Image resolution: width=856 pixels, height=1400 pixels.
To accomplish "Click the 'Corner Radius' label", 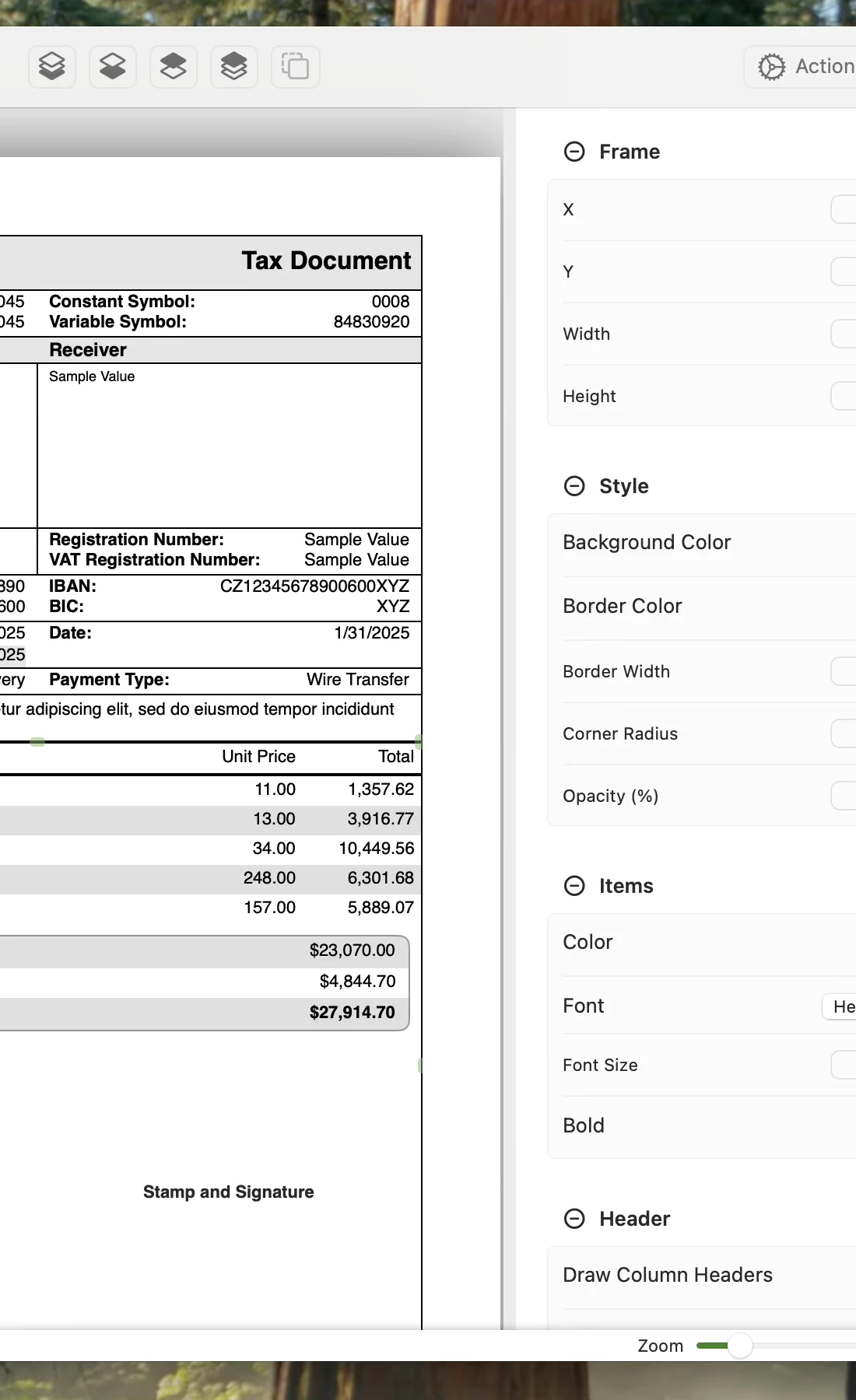I will [x=620, y=733].
